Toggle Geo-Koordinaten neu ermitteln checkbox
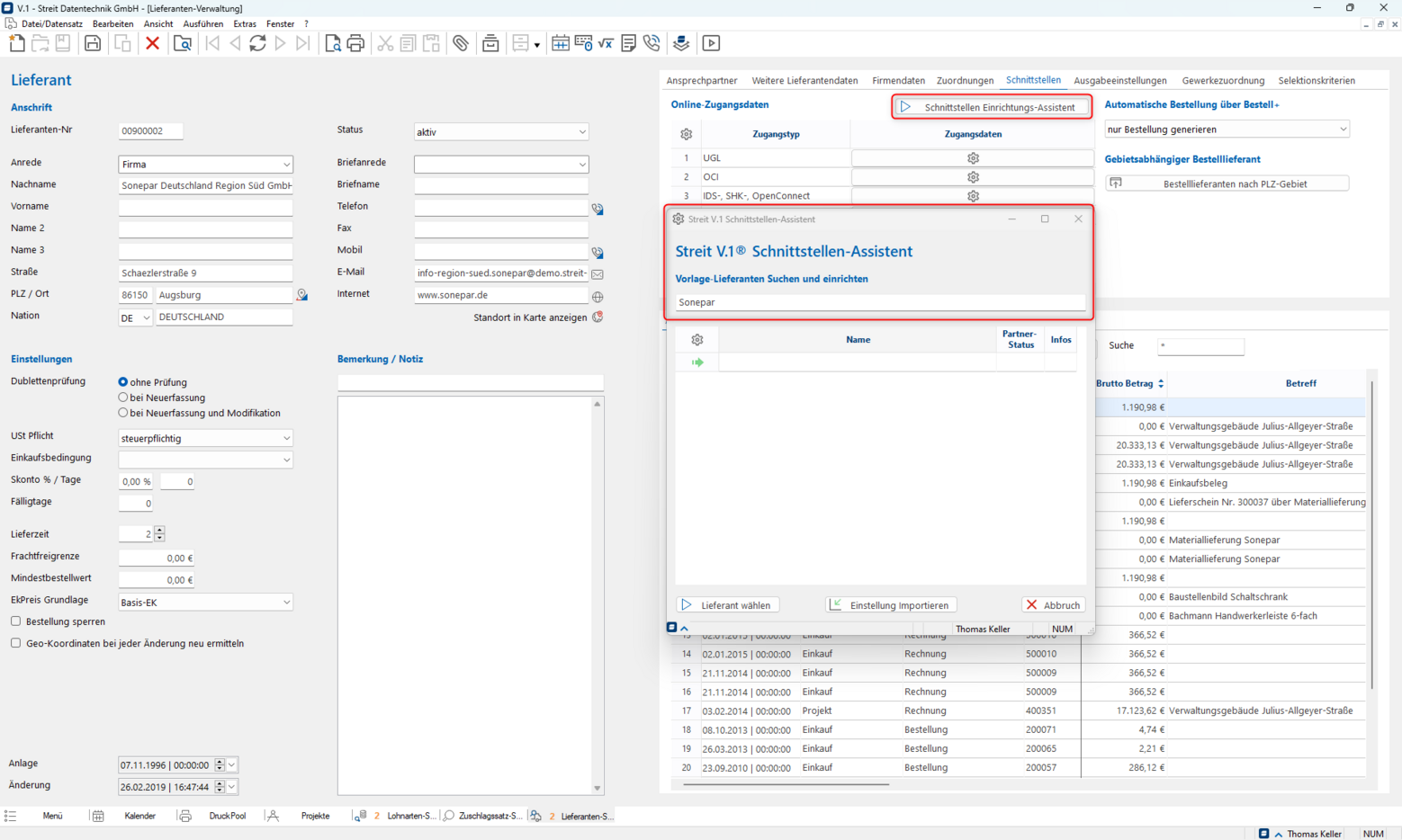 click(16, 643)
